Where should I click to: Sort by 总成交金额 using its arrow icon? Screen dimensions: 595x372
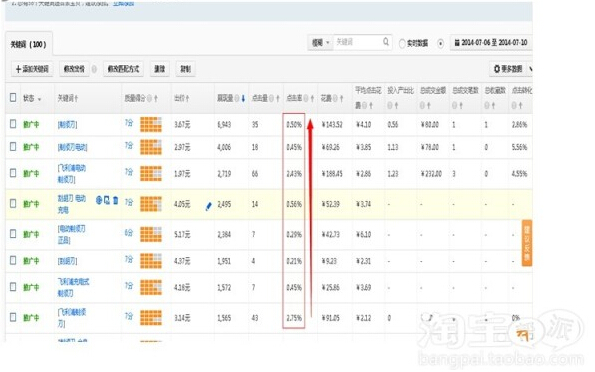429,105
